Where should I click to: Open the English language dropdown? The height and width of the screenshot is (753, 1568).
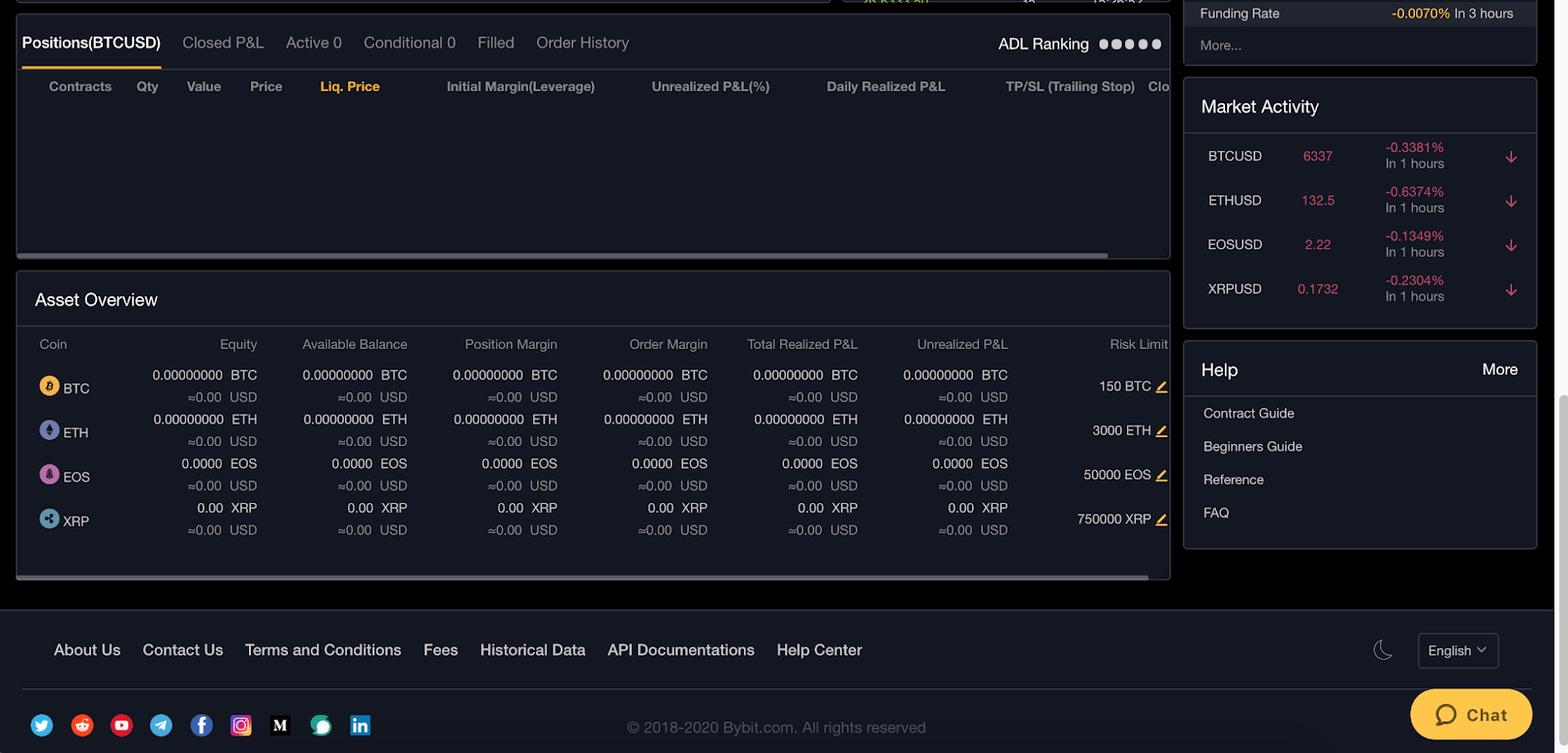[1458, 651]
